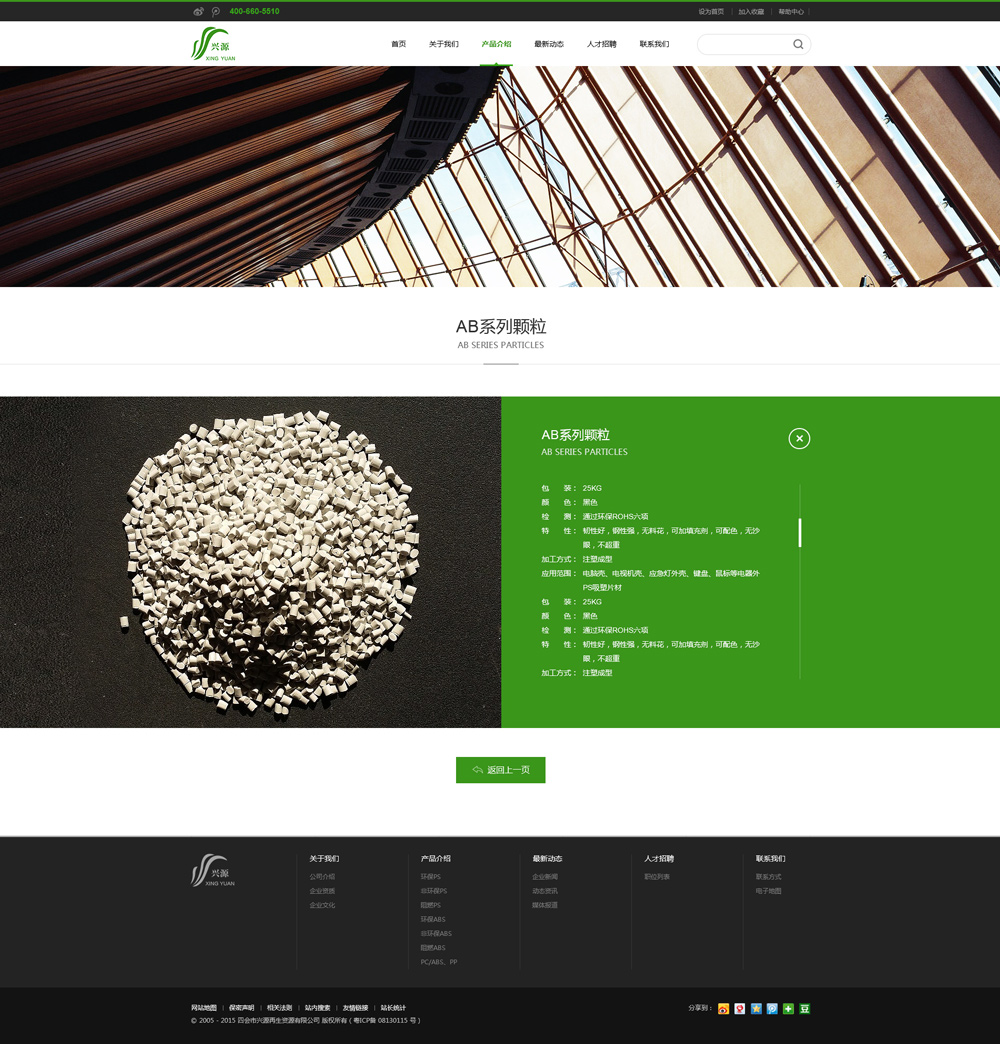Share to Douban icon in footer

pyautogui.click(x=805, y=1008)
